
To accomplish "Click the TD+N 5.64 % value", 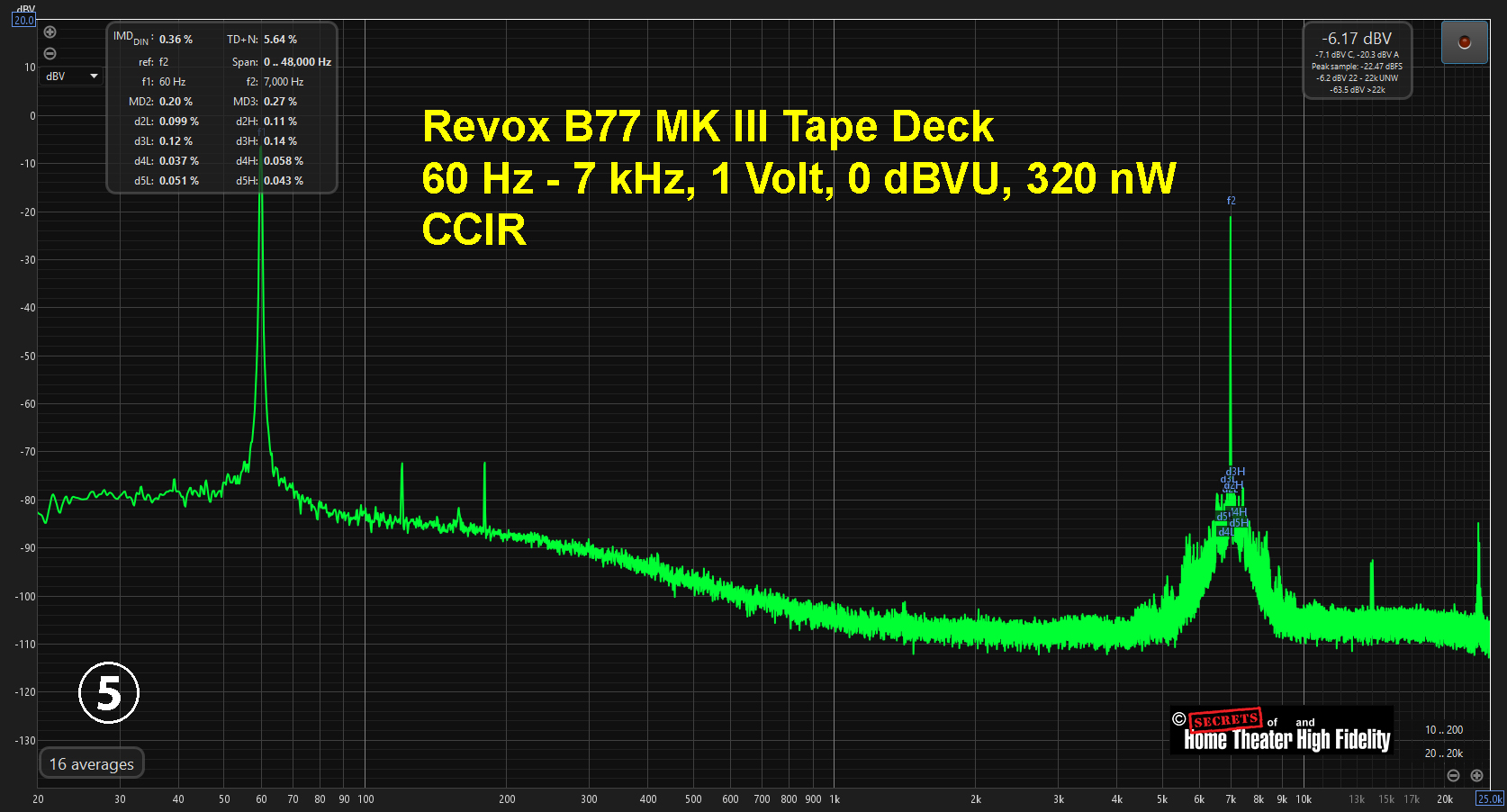I will coord(280,40).
